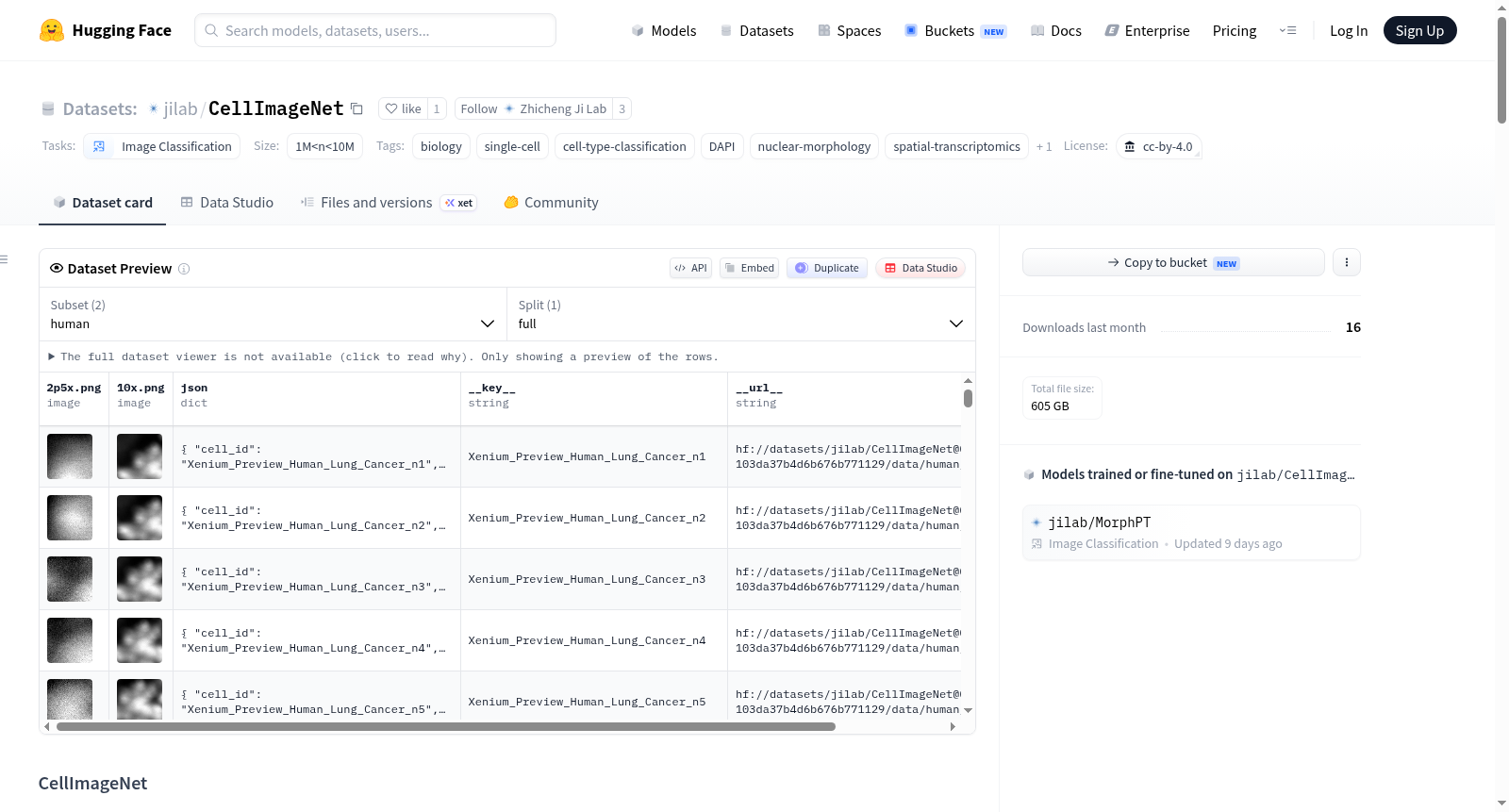
Task: Open the 10x.png thumbnail for Lung_Cancer_n4
Action: tap(140, 640)
